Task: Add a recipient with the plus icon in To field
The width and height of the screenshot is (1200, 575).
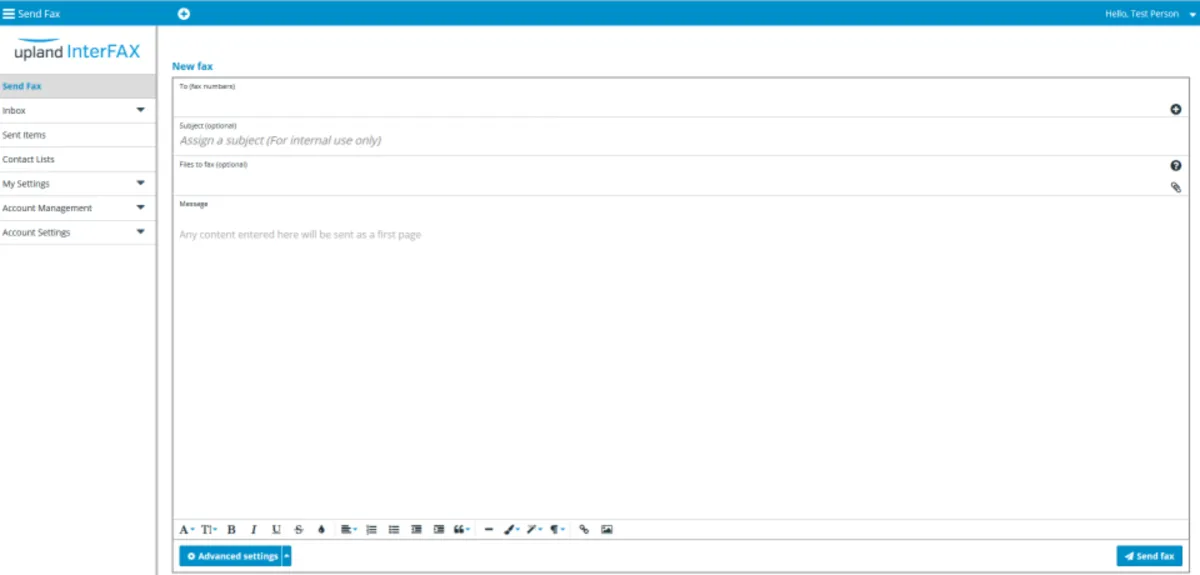Action: tap(1176, 109)
